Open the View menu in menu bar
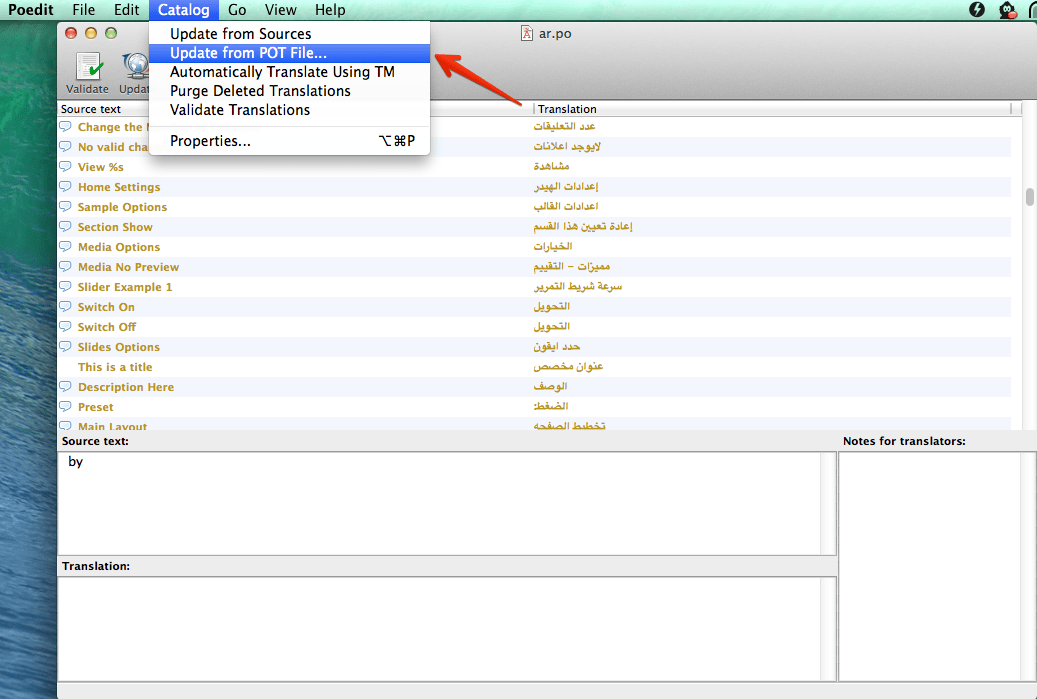The width and height of the screenshot is (1037, 699). [x=281, y=10]
